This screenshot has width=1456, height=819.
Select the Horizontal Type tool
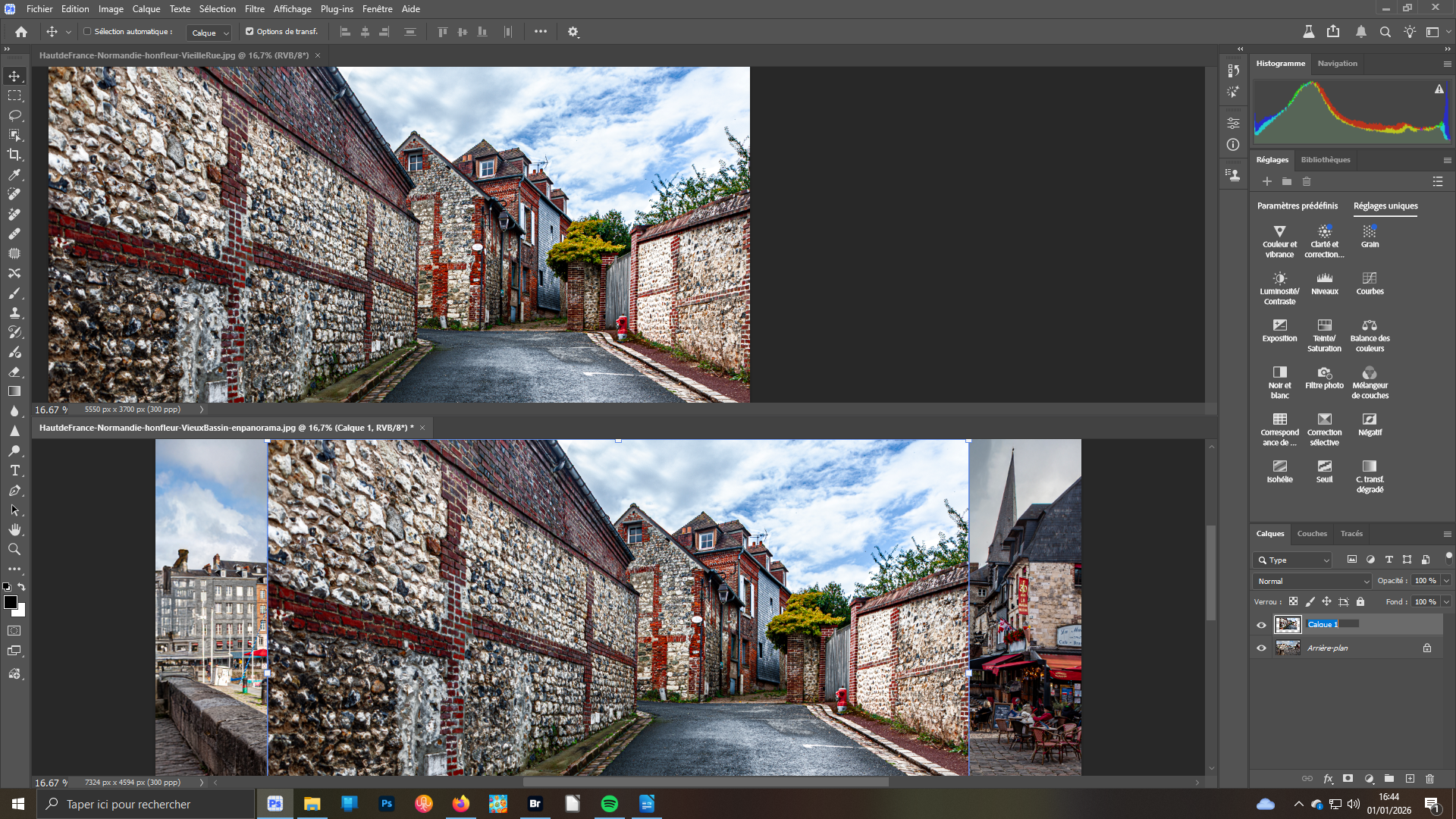(14, 470)
